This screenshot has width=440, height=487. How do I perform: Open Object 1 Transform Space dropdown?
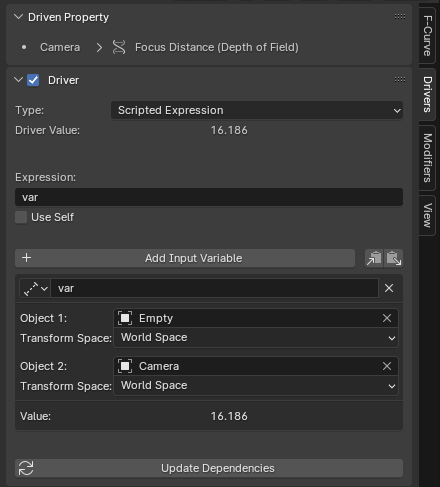pos(256,338)
